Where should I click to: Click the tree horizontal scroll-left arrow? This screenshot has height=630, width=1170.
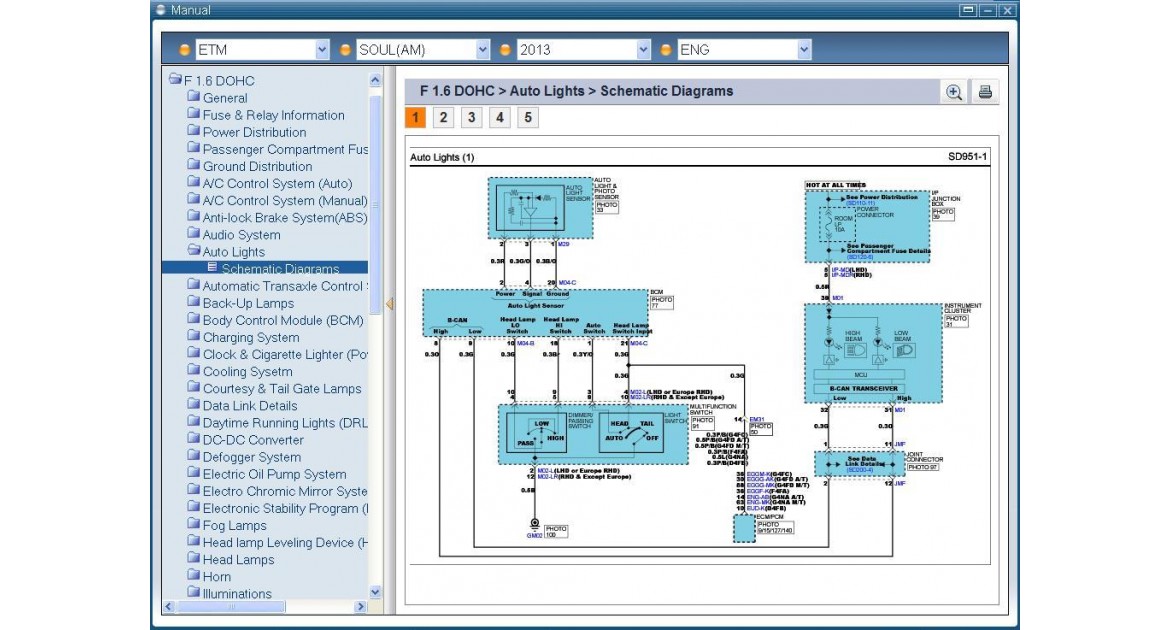(169, 607)
